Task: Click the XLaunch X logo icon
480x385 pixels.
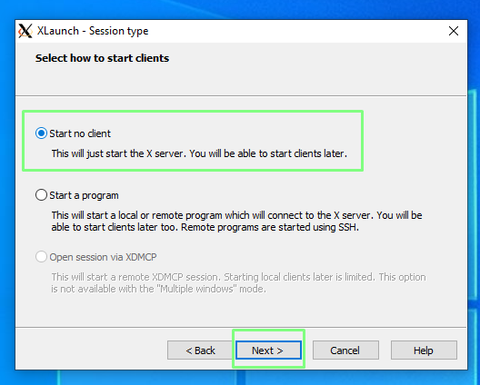Action: point(25,31)
